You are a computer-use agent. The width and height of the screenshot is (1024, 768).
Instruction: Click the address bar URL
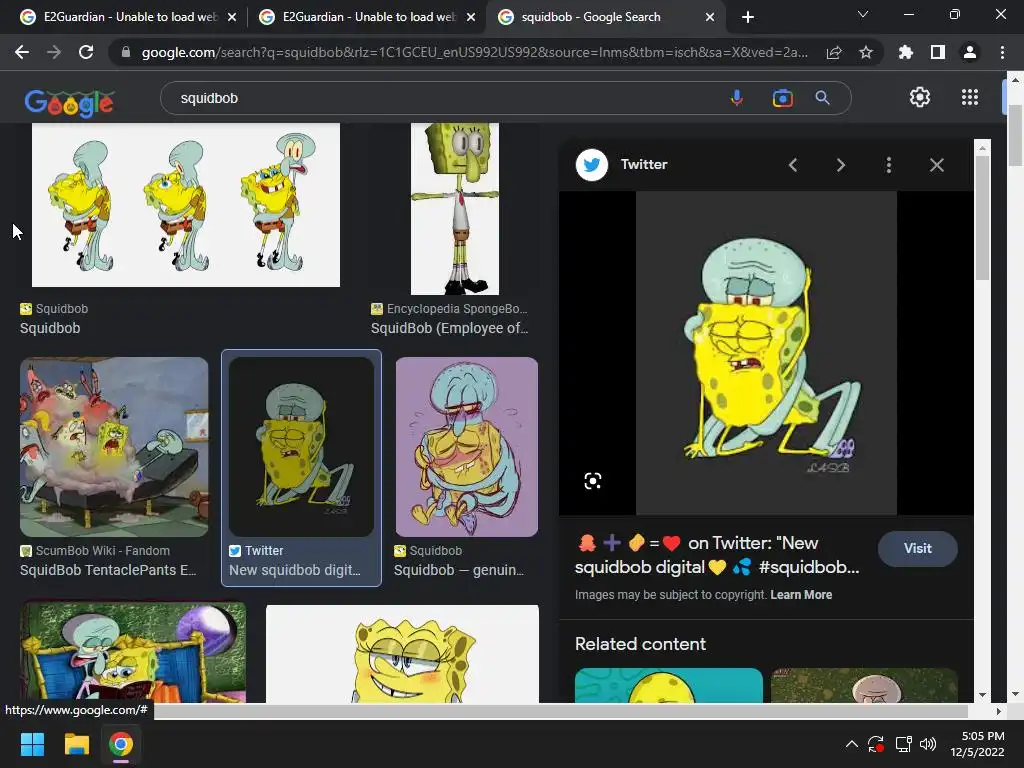[x=474, y=52]
